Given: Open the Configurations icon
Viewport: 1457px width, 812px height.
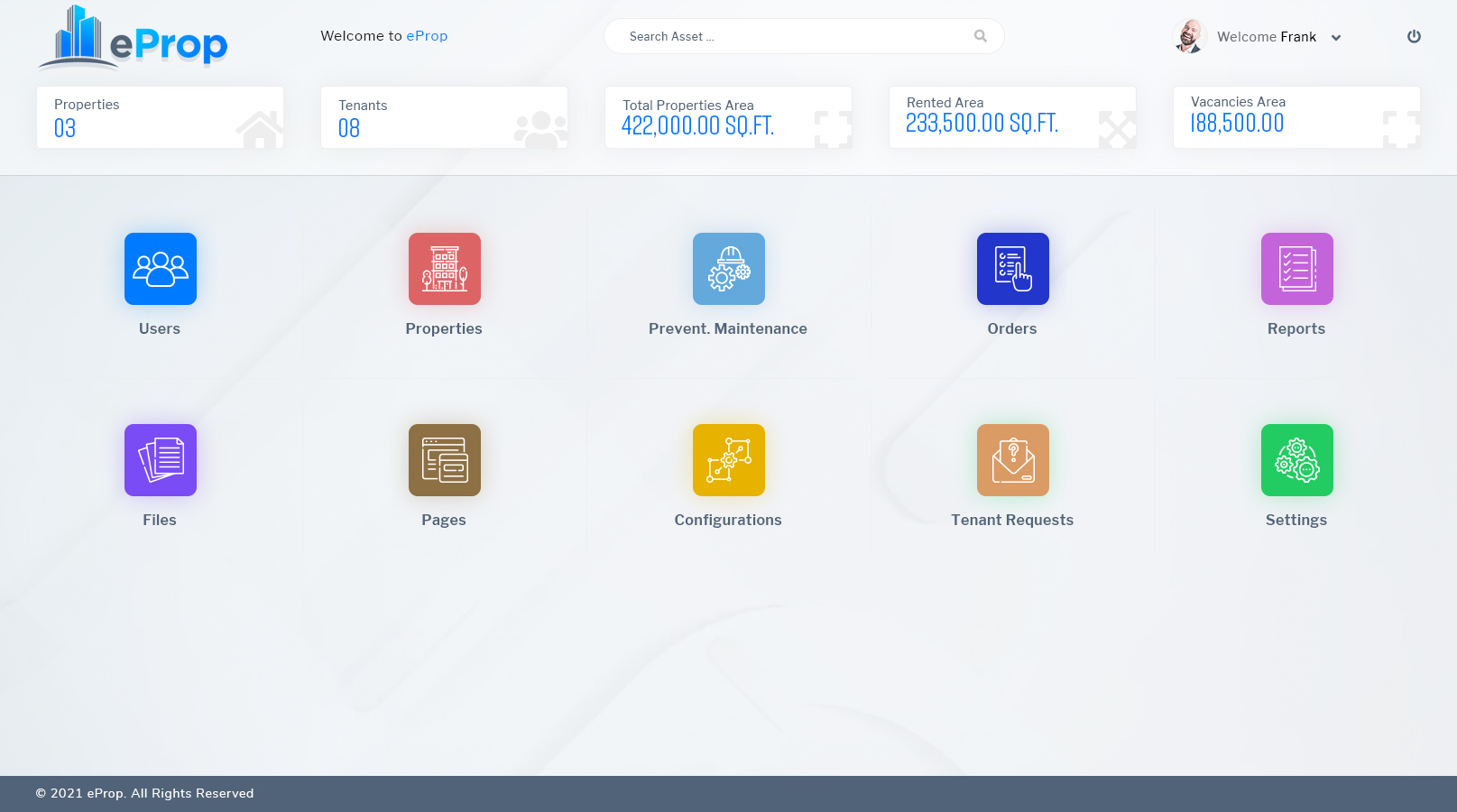Looking at the screenshot, I should (728, 460).
